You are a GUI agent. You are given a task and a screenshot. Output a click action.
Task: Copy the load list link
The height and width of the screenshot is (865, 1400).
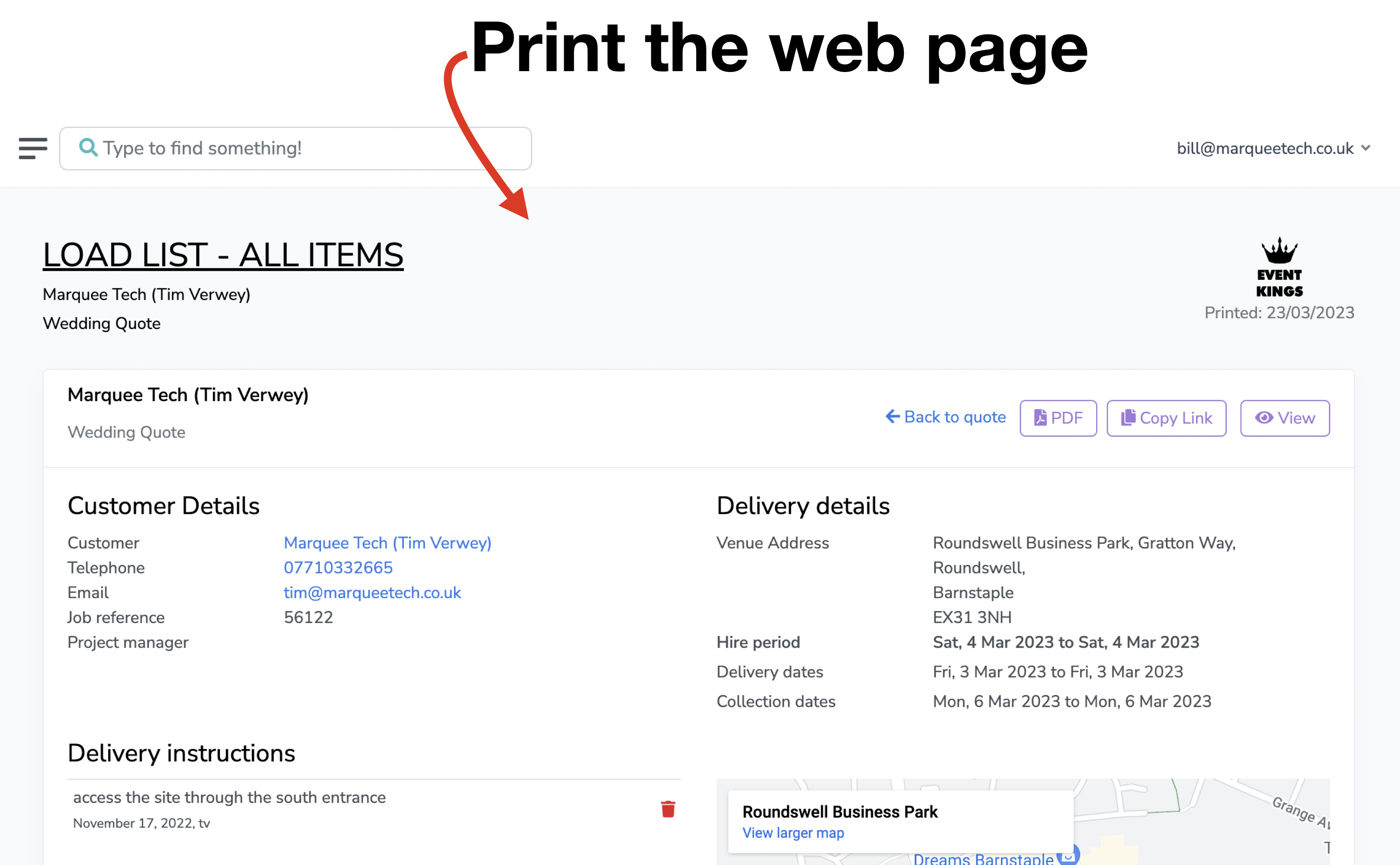pos(1166,418)
